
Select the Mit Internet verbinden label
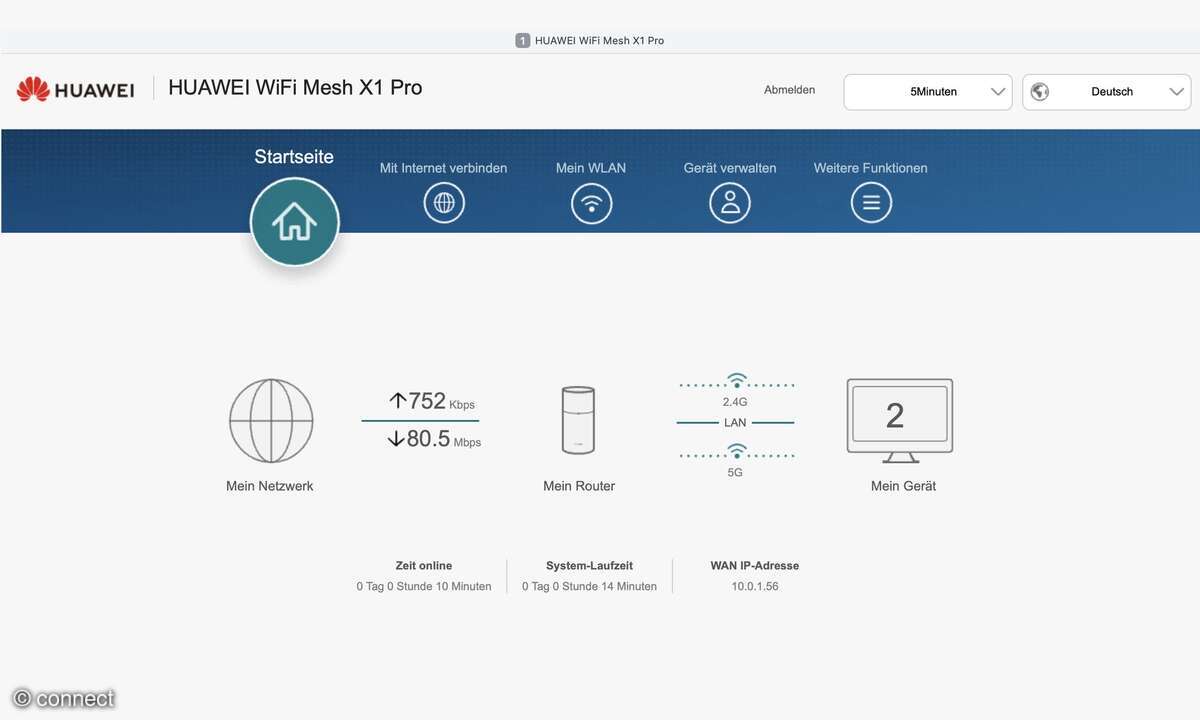click(443, 168)
